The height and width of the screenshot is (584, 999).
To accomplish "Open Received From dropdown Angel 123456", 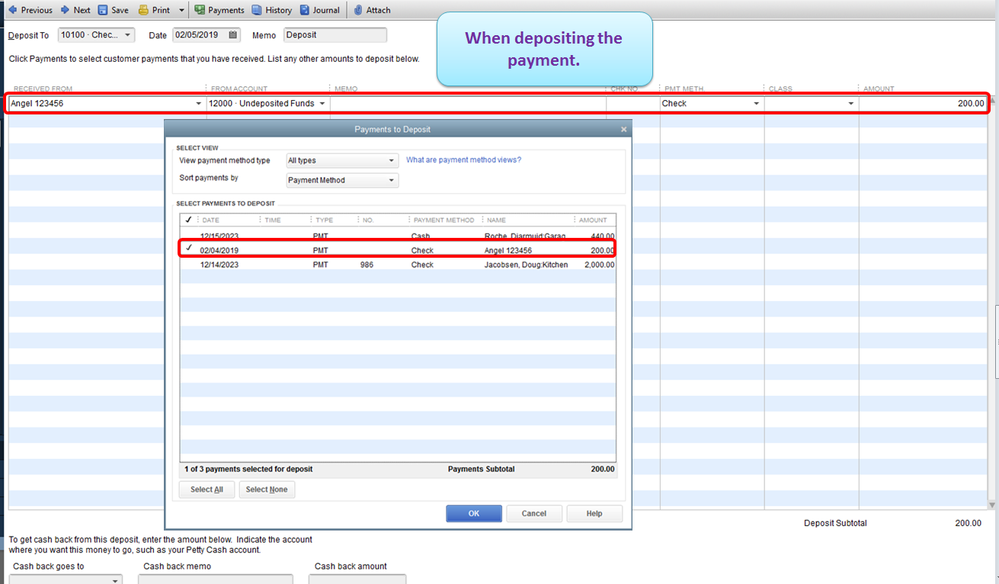I will pyautogui.click(x=198, y=103).
